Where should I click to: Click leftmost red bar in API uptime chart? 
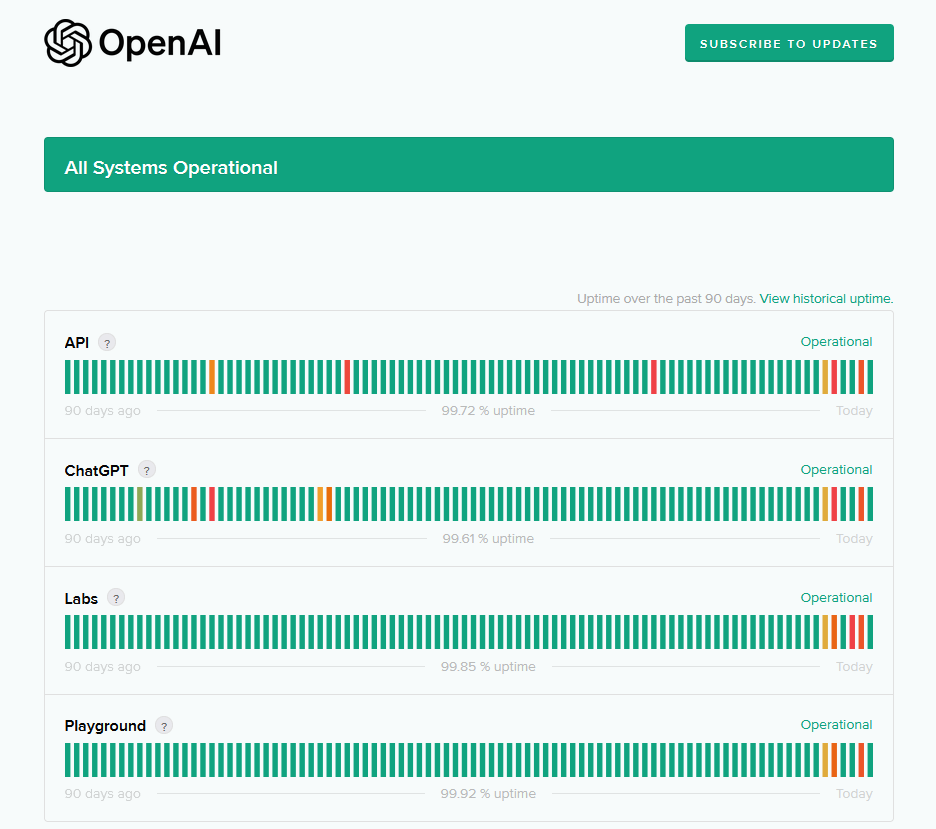(347, 377)
